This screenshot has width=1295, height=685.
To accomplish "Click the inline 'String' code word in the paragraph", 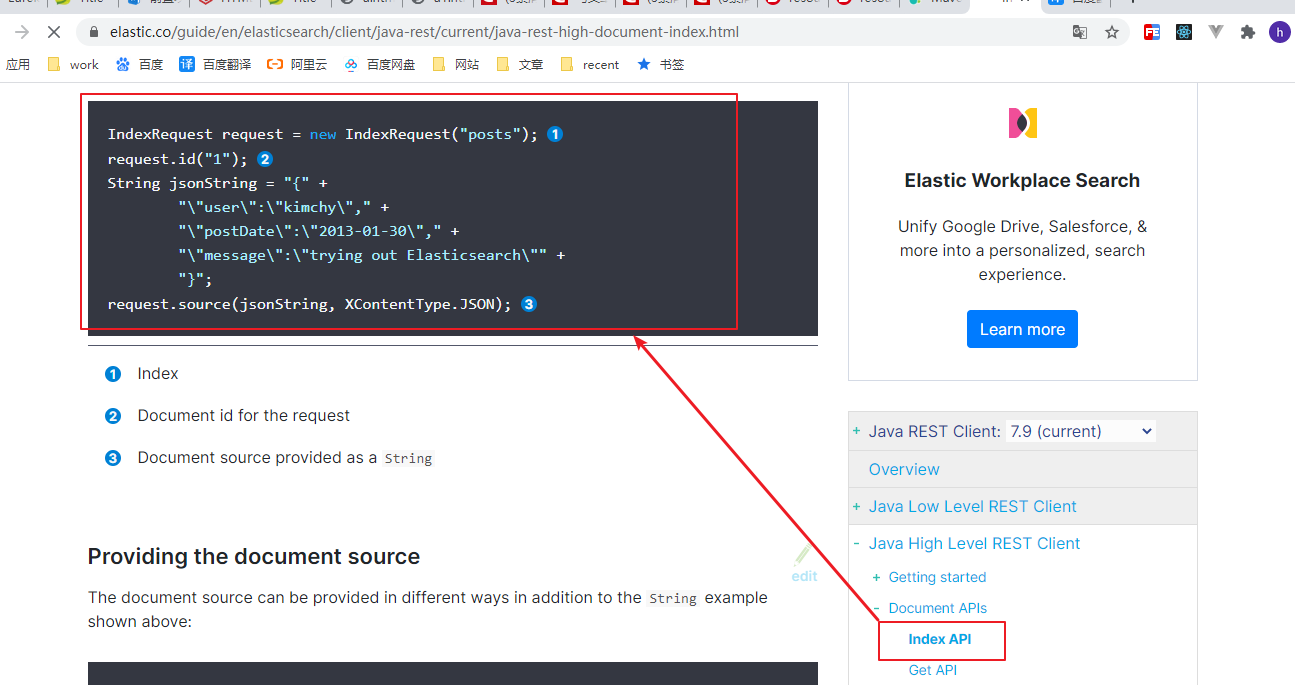I will (672, 598).
